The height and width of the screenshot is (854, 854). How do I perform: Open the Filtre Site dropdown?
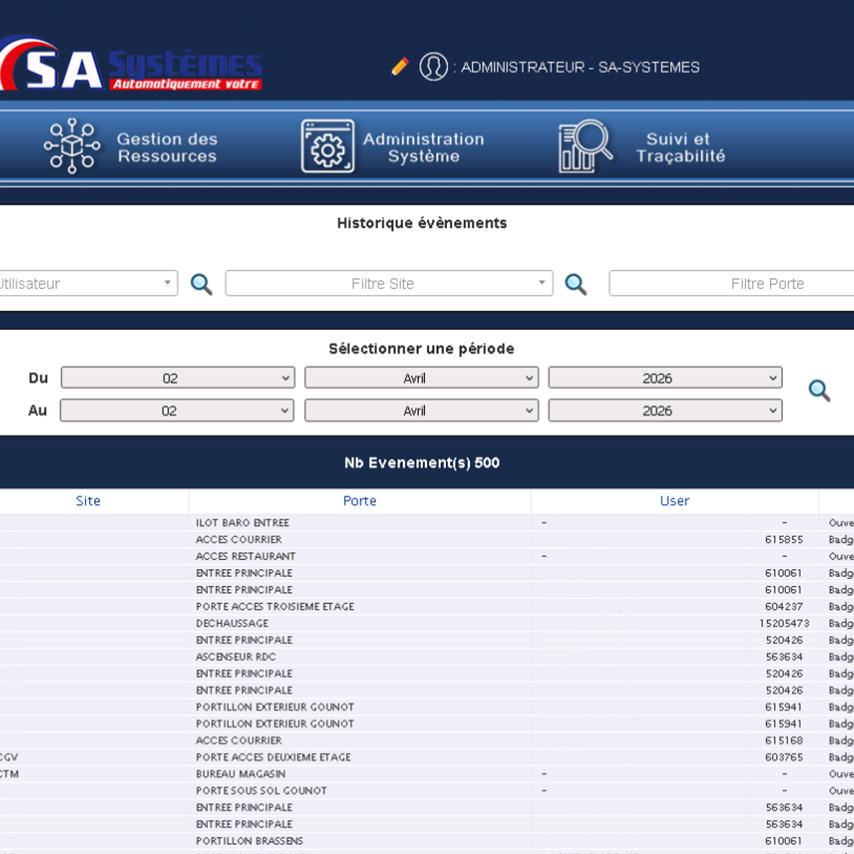point(389,284)
